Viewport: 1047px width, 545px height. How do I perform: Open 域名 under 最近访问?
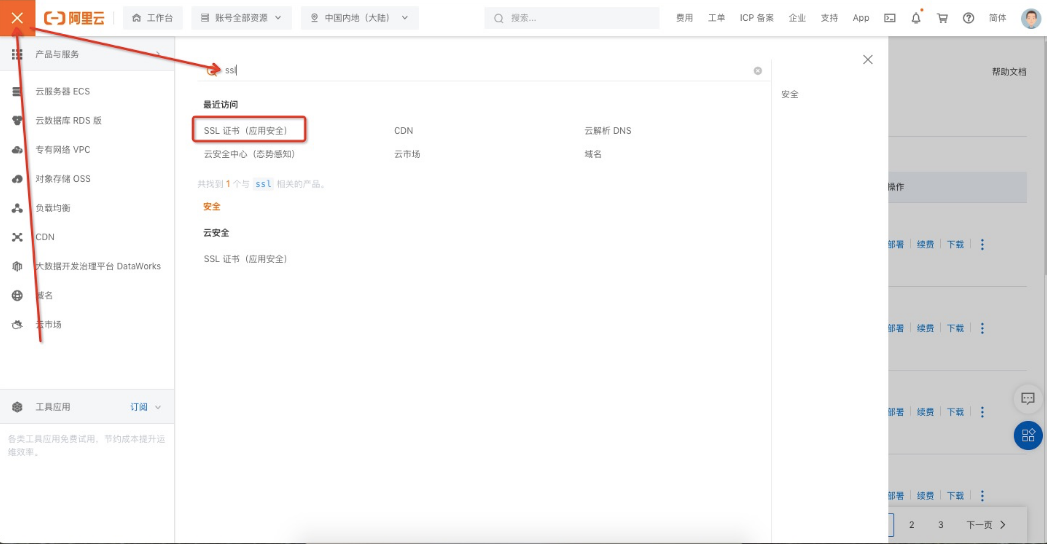tap(593, 154)
